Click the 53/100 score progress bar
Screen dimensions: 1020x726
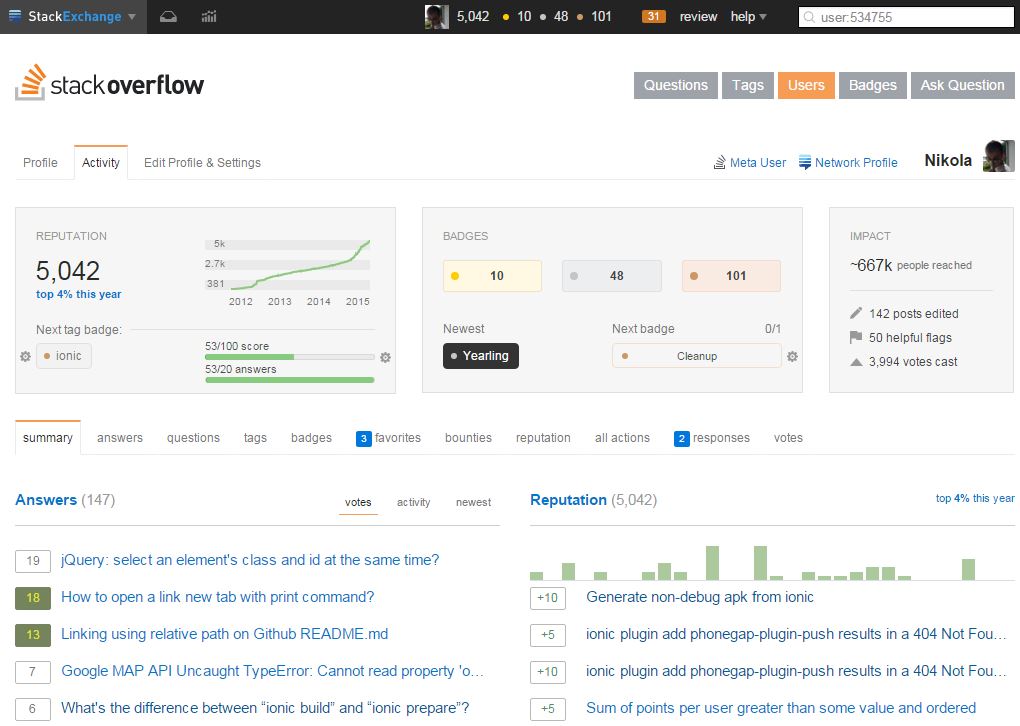(289, 357)
